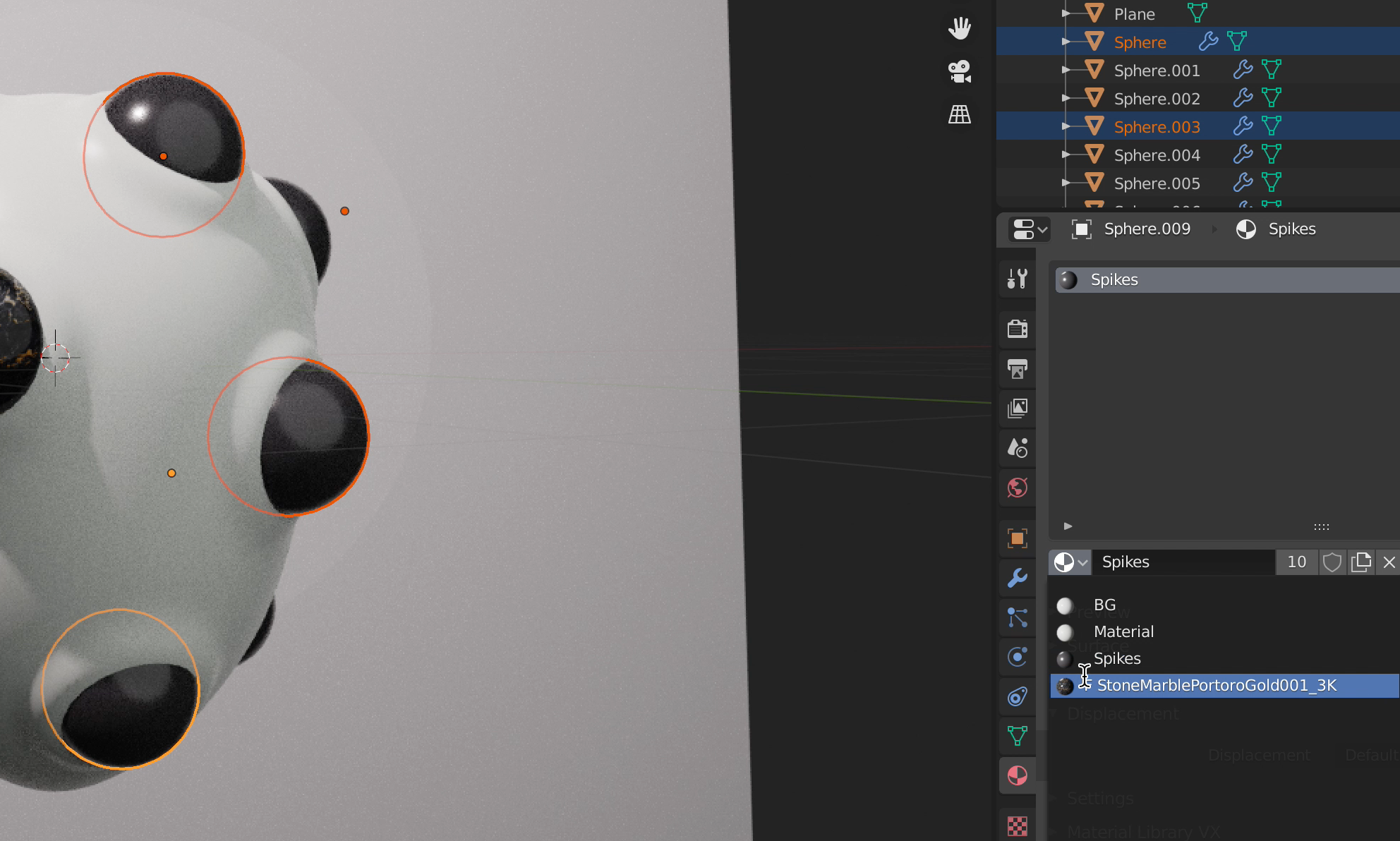
Task: Open the properties editor type dropdown
Action: pos(1030,229)
